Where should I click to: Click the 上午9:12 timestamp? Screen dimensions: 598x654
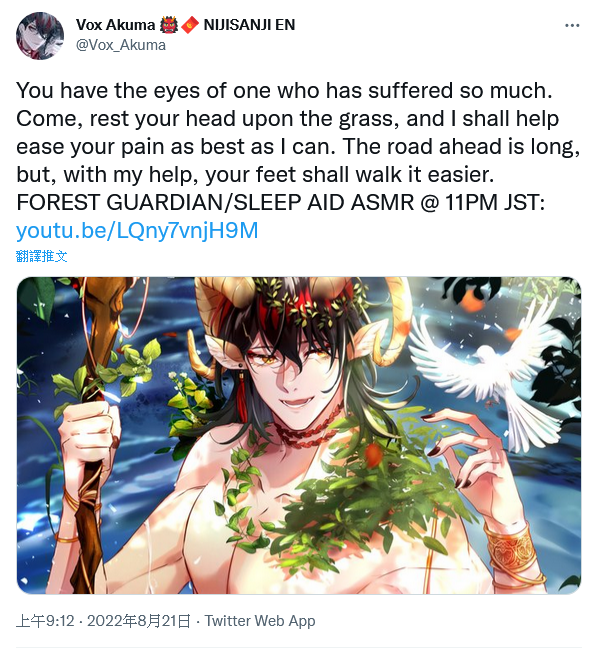[x=45, y=621]
